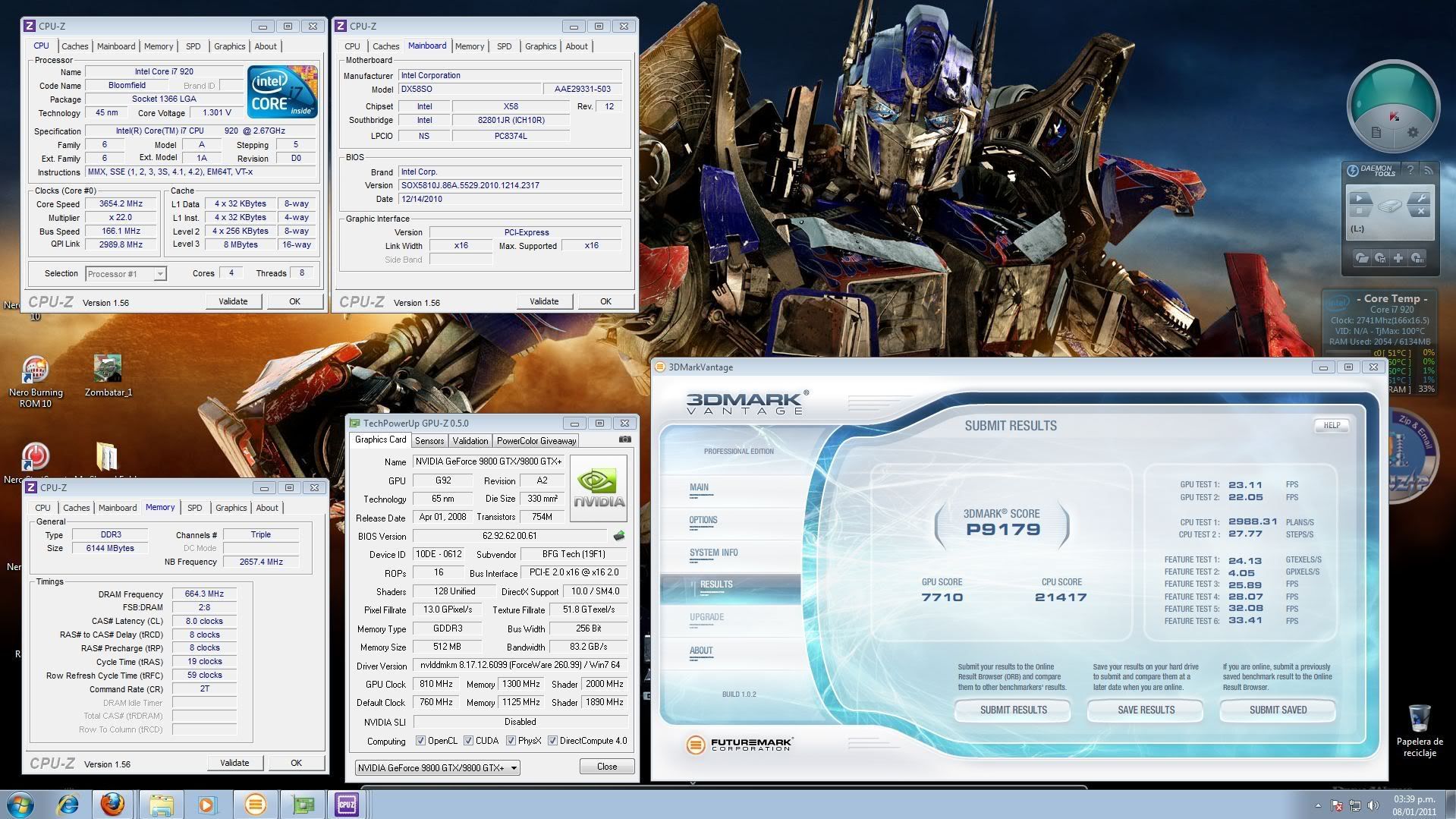The width and height of the screenshot is (1456, 819).
Task: Click GPU-Z camera screenshot icon
Action: tap(624, 439)
